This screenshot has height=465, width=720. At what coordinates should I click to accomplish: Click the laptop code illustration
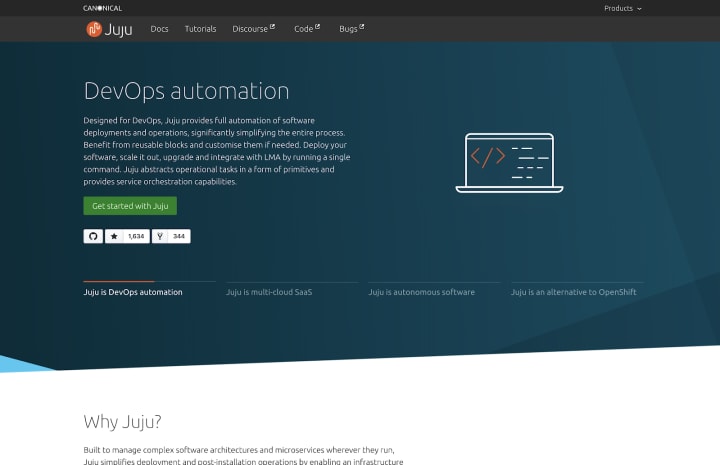coord(509,163)
